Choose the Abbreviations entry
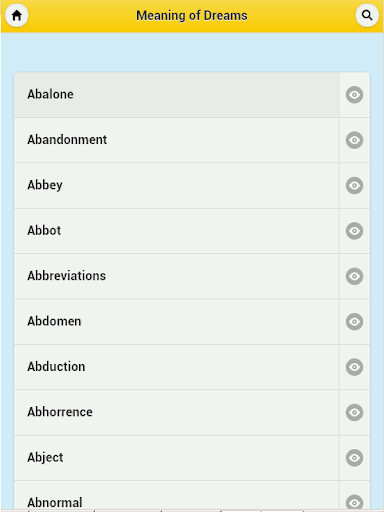The height and width of the screenshot is (512, 384). tap(176, 276)
